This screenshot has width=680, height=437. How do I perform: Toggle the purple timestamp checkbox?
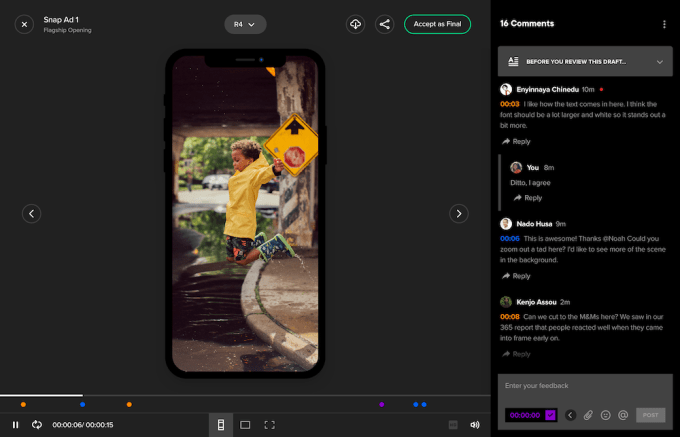pos(550,415)
